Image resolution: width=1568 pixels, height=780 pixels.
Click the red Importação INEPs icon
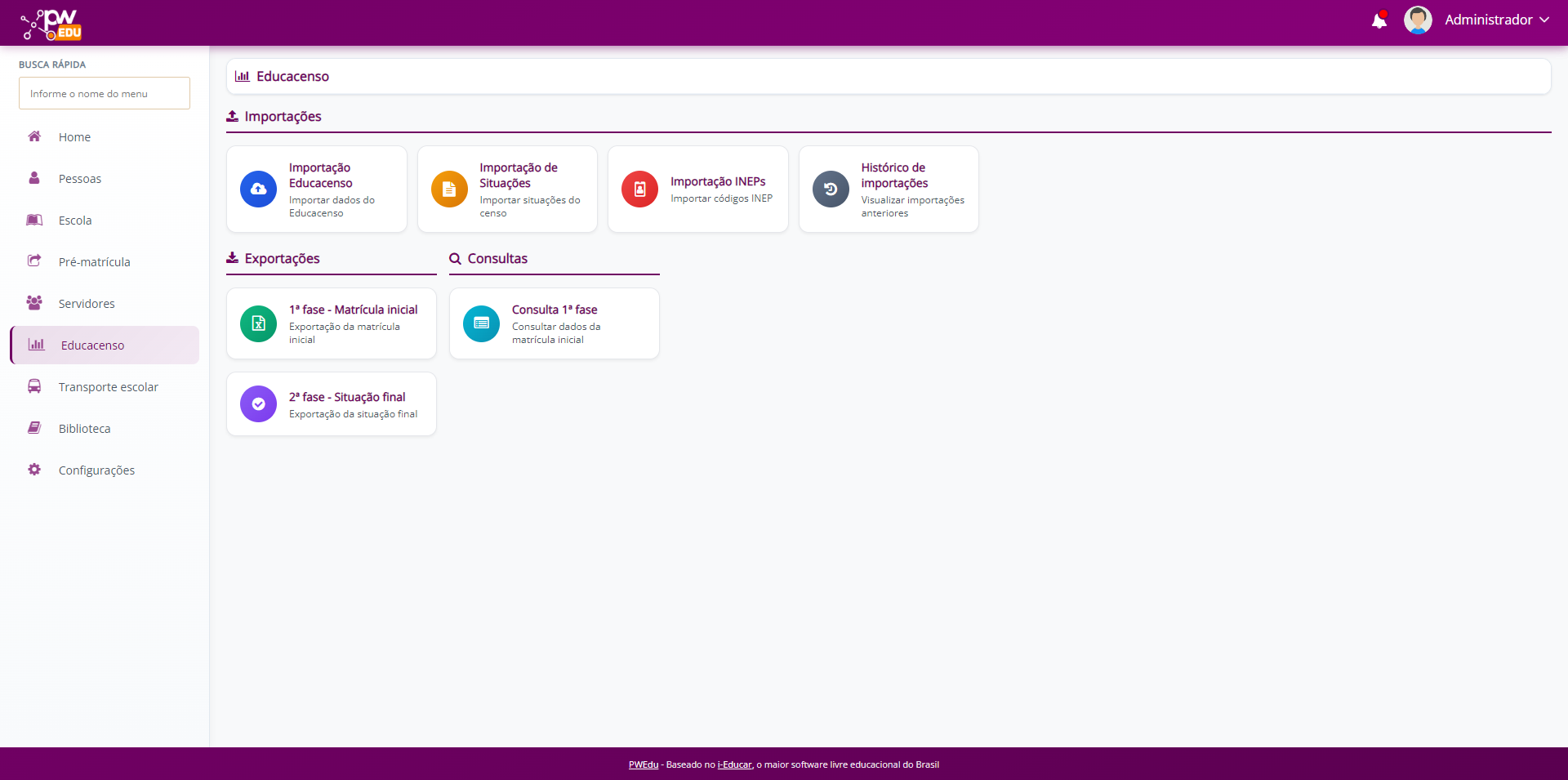[x=639, y=189]
